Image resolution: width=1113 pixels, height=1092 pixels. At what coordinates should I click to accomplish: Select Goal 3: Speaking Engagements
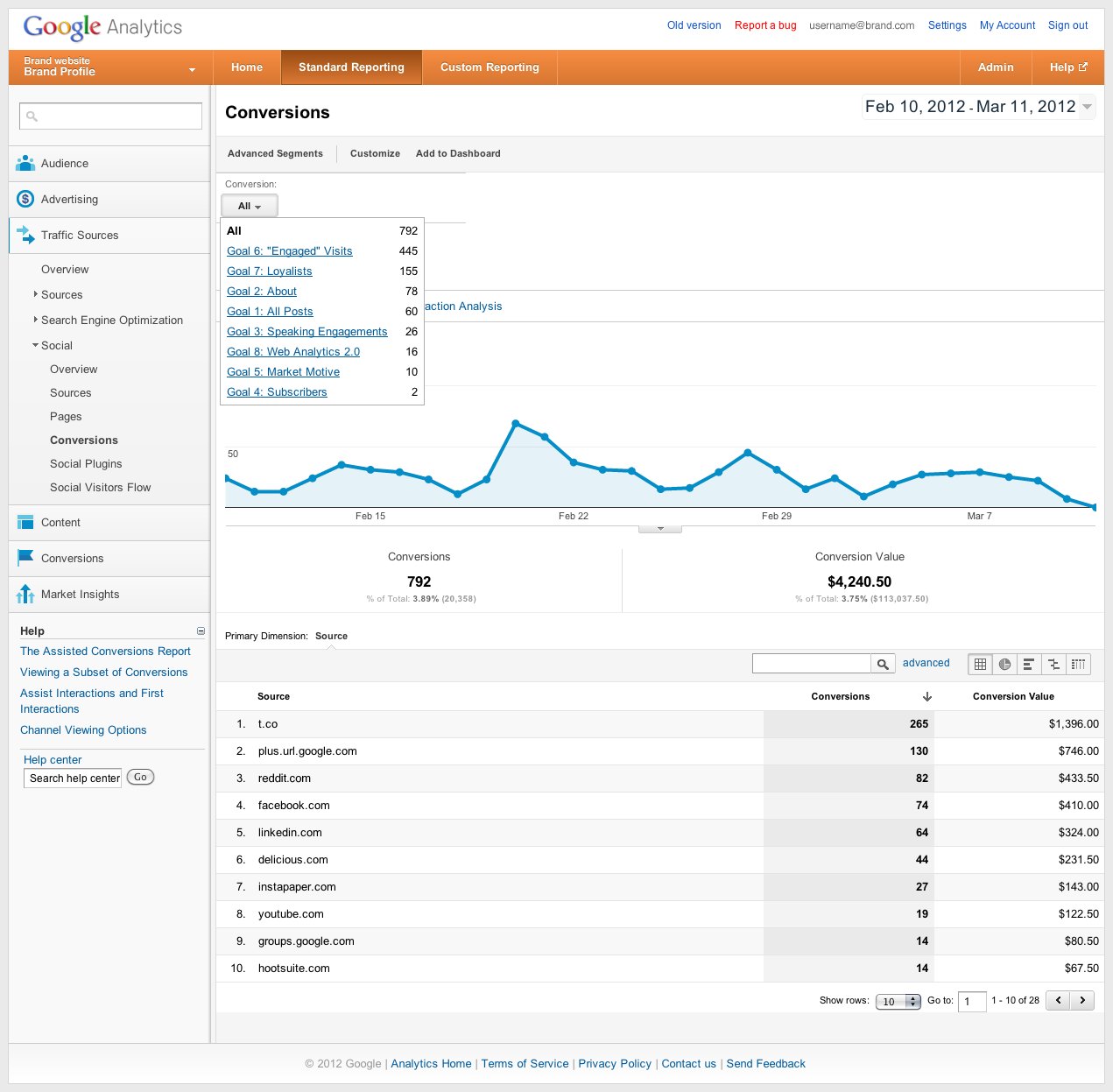click(x=307, y=331)
